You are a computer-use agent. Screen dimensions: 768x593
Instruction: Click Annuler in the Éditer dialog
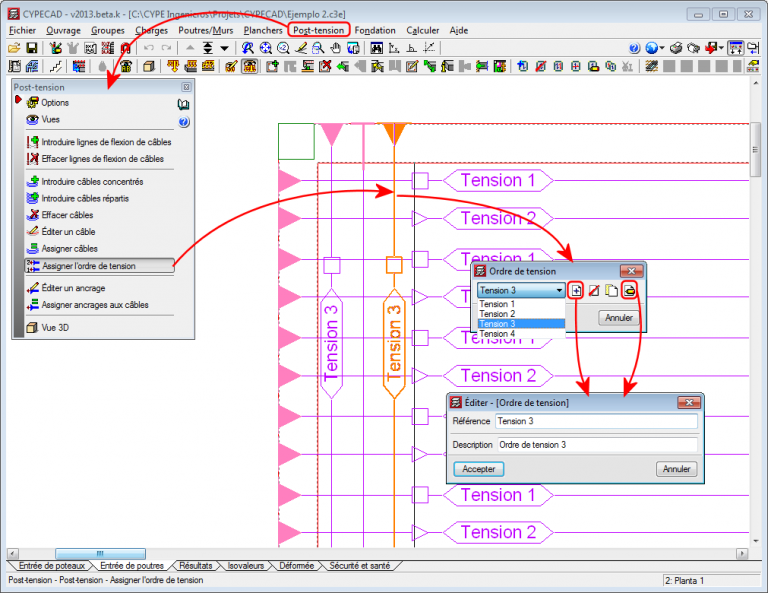(676, 469)
